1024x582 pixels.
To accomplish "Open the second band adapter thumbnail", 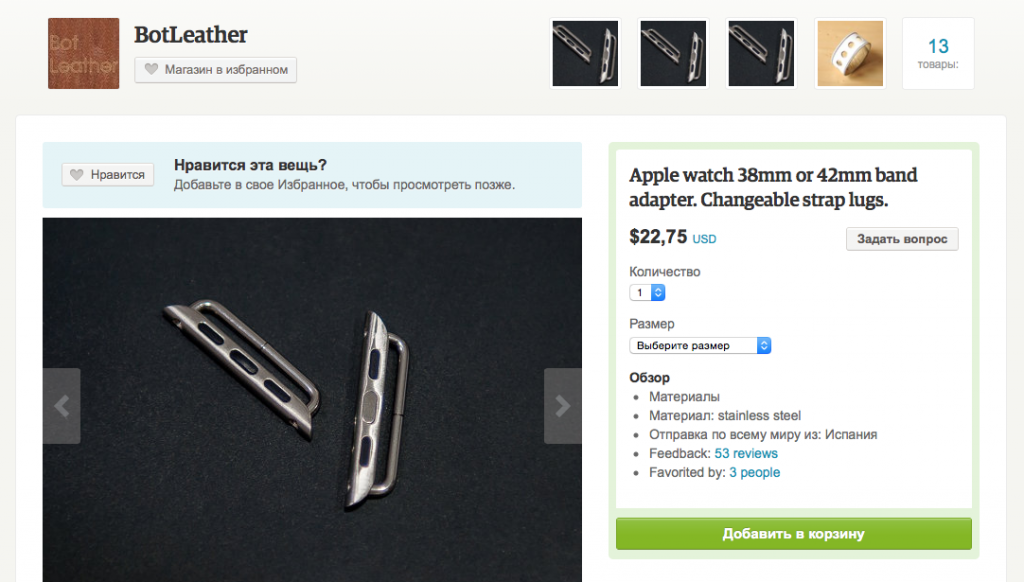I will 673,54.
